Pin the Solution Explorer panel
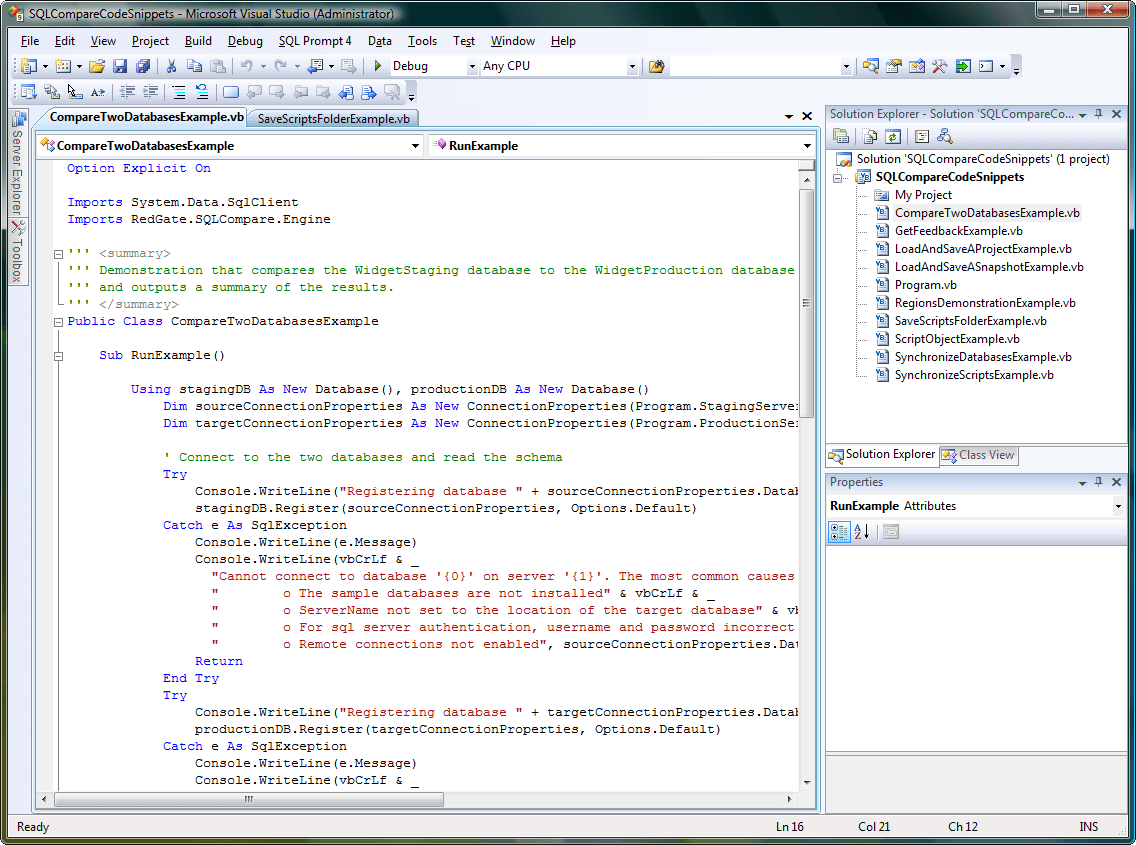The height and width of the screenshot is (845, 1136). pyautogui.click(x=1097, y=113)
